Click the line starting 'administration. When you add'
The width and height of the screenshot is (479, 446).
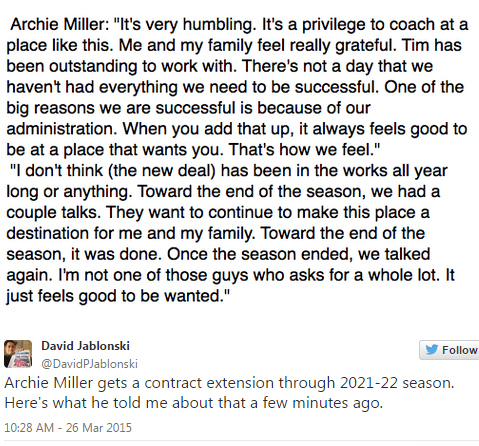[x=237, y=129]
